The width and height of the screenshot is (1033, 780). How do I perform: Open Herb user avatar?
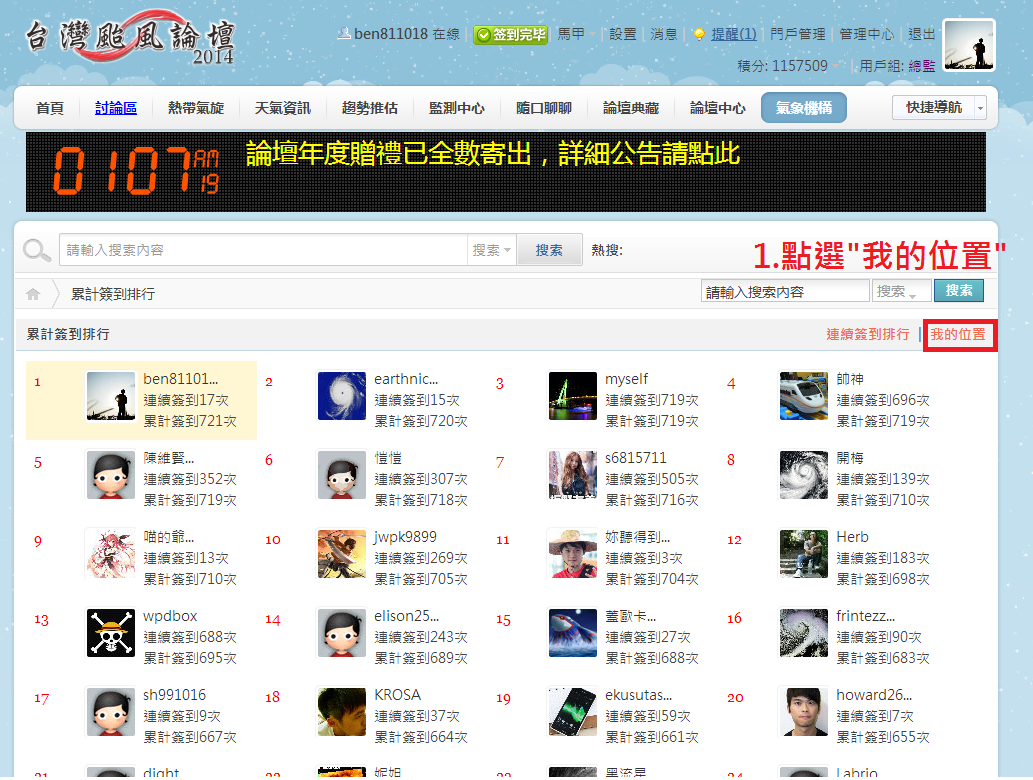(x=804, y=554)
